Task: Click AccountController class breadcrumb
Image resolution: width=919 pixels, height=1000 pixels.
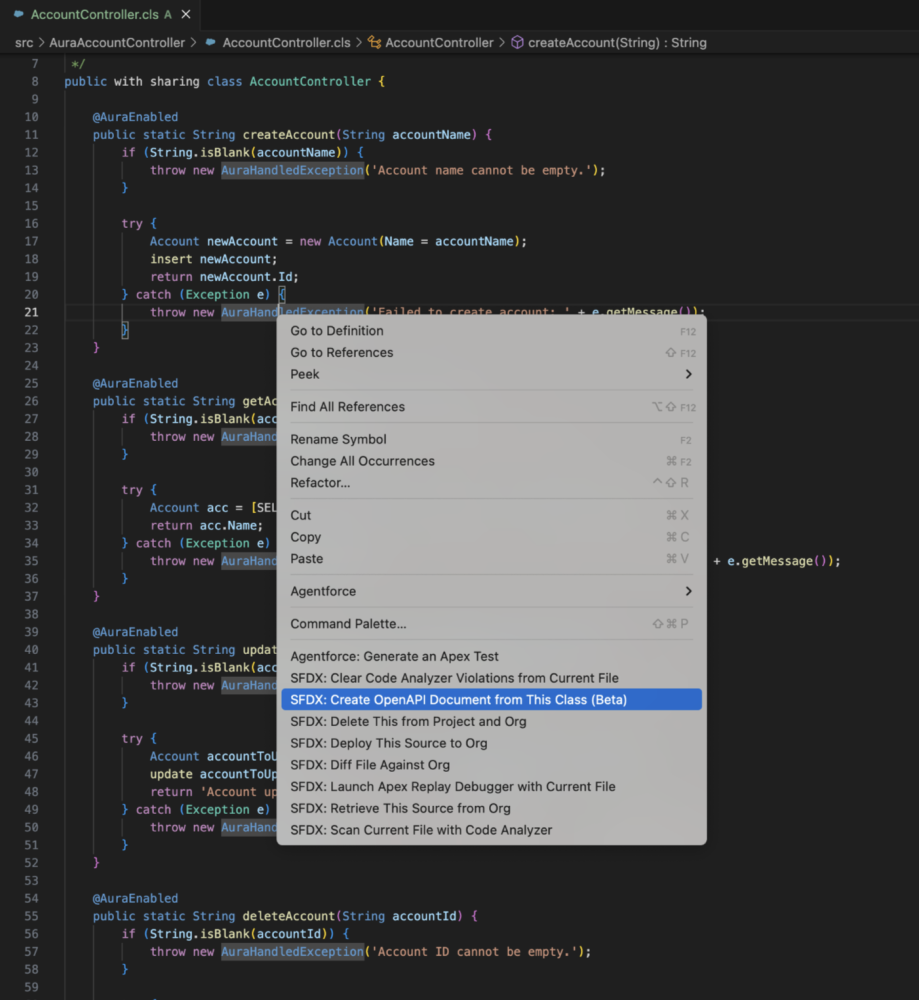Action: click(x=439, y=43)
